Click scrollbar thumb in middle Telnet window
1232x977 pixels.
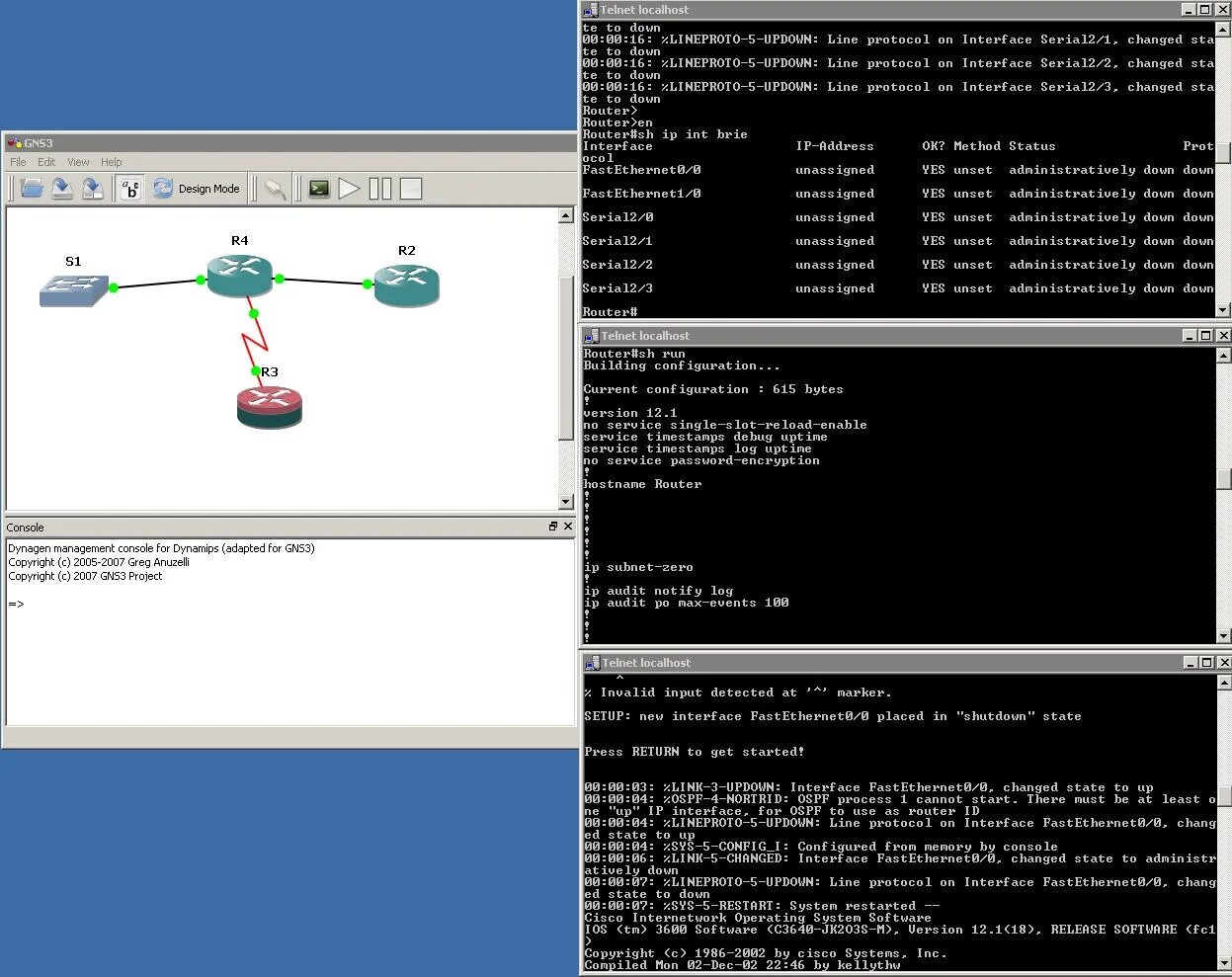1224,479
